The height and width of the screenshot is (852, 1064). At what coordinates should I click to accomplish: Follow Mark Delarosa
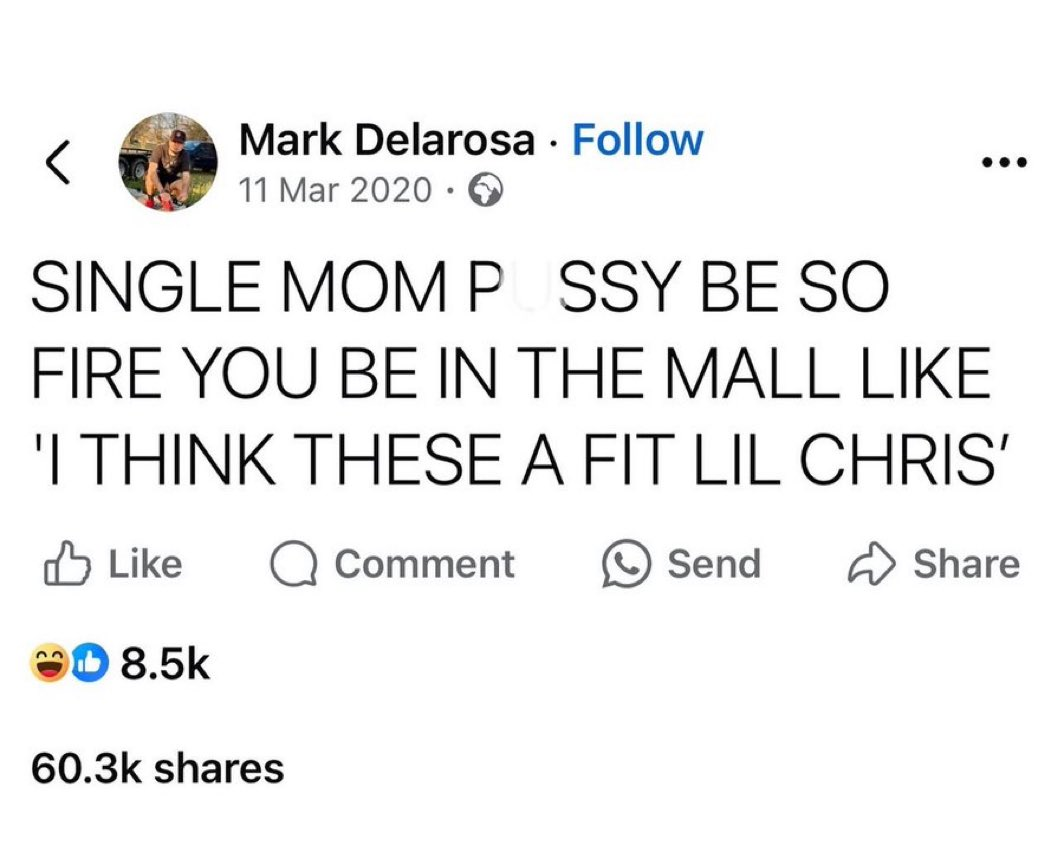point(637,141)
